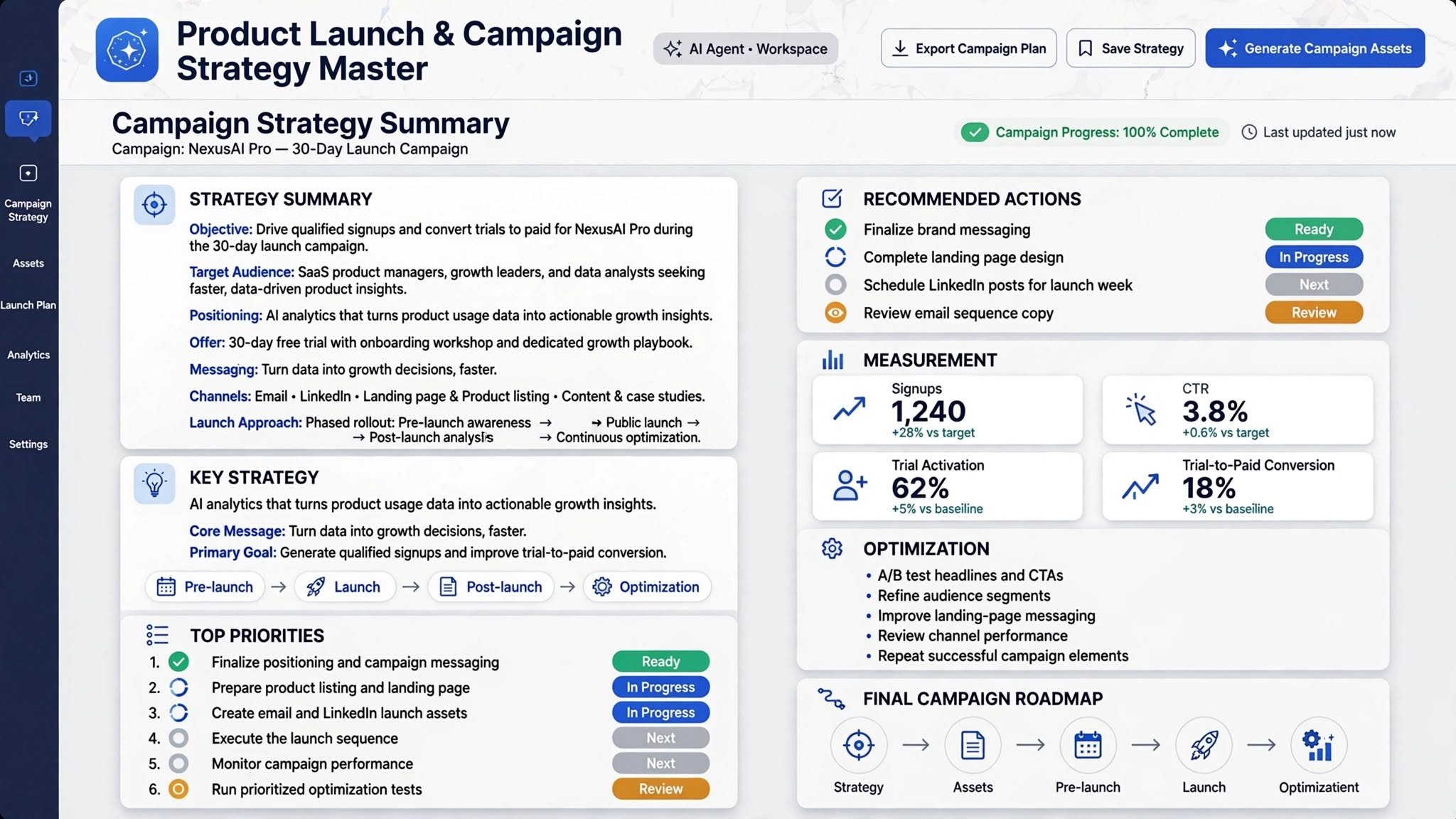Click the AI Agent Workspace chip
Viewport: 1456px width, 819px height.
745,49
